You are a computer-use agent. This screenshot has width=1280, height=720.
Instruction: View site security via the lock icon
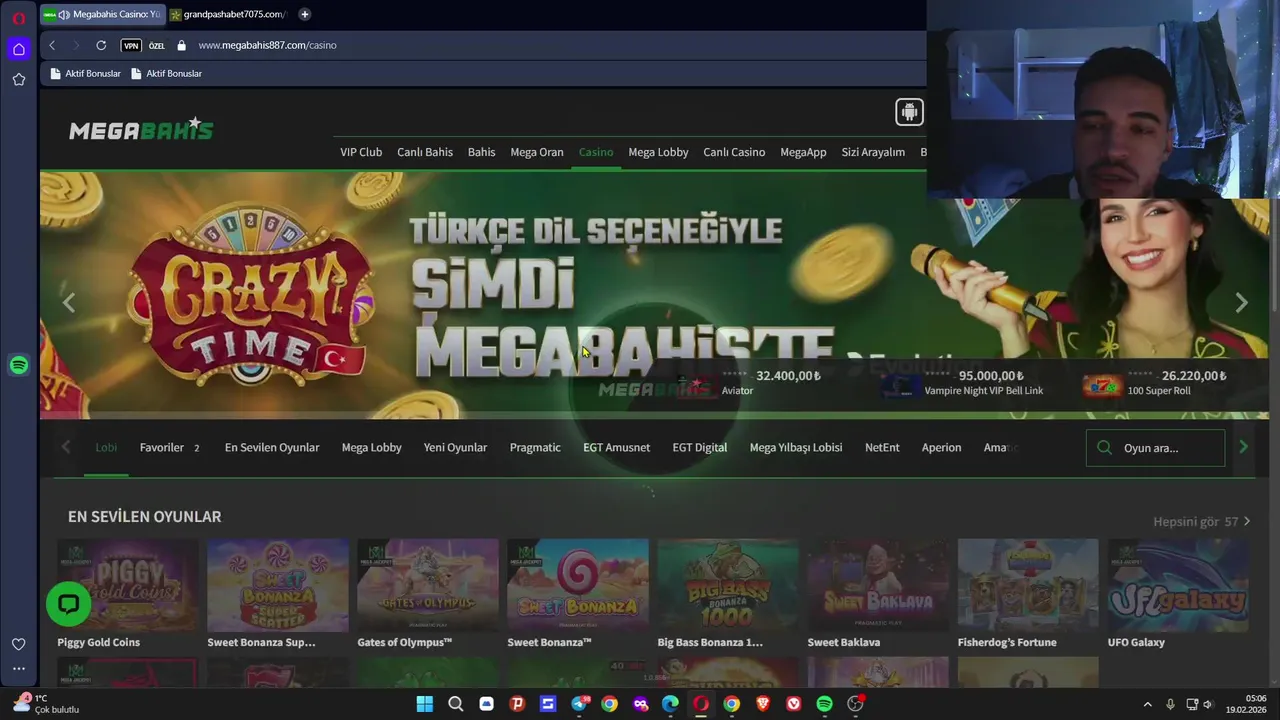click(x=181, y=45)
